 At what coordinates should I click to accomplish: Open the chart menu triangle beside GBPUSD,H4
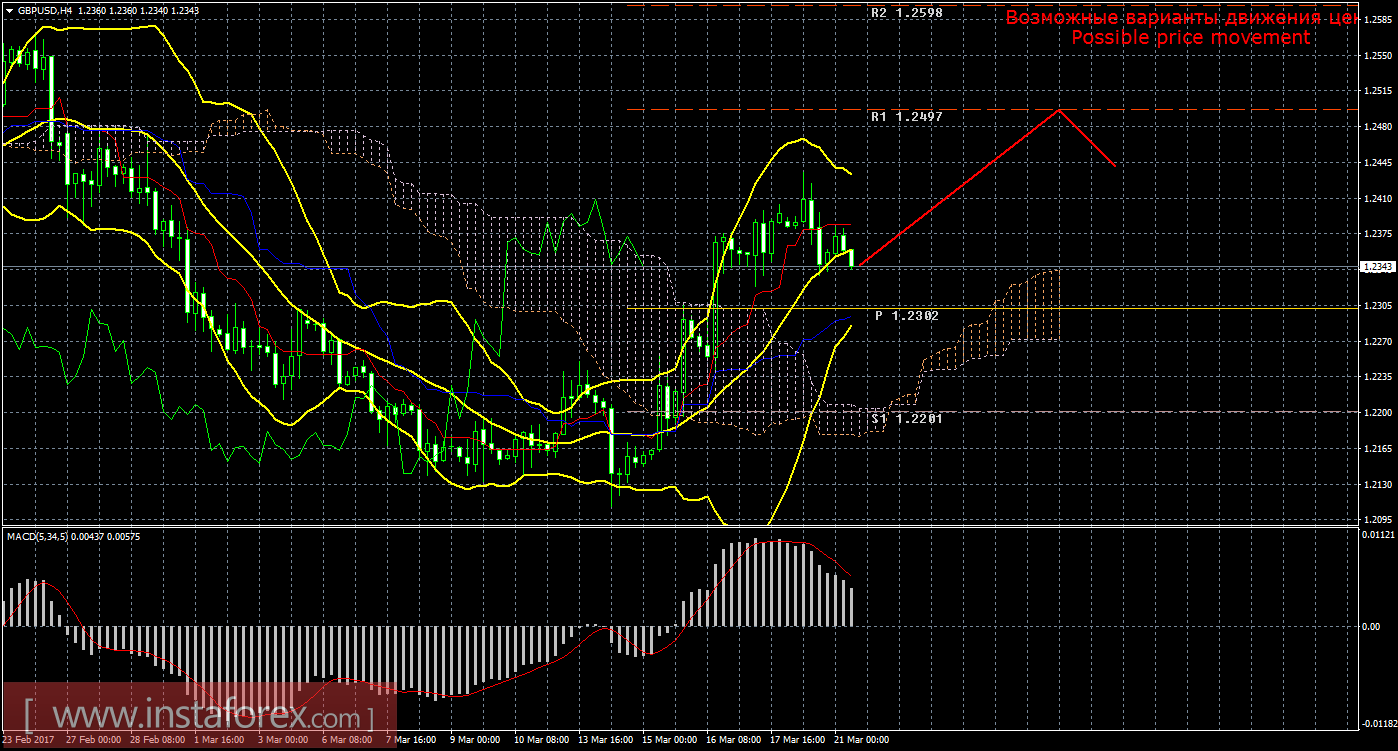(9, 10)
